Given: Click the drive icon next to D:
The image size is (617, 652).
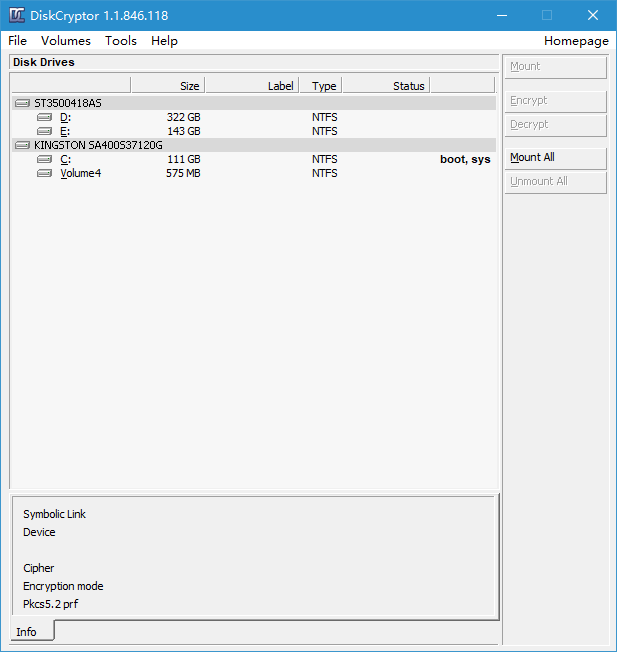Looking at the screenshot, I should tap(44, 117).
